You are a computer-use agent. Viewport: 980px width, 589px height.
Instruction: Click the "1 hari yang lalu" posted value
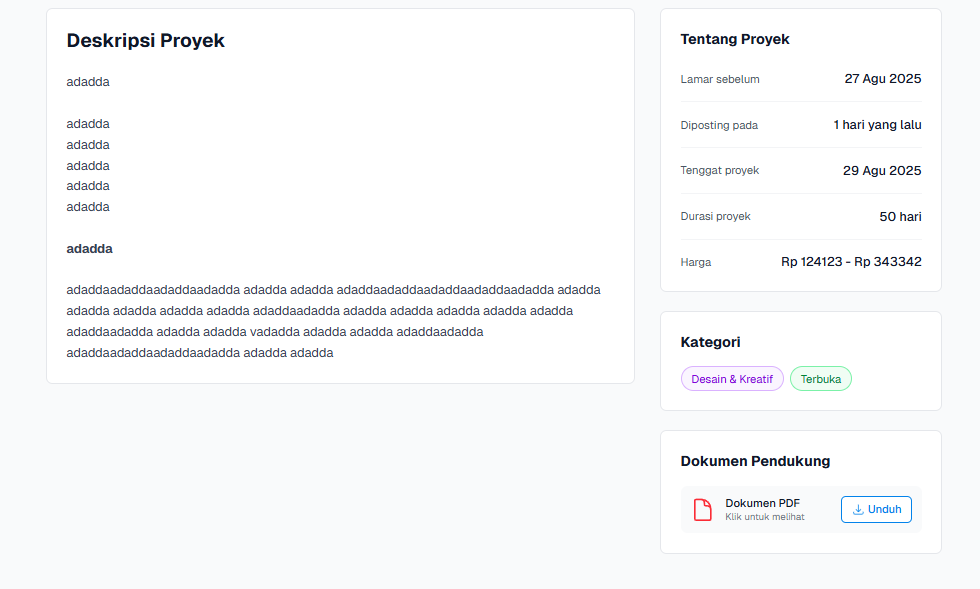(x=877, y=125)
